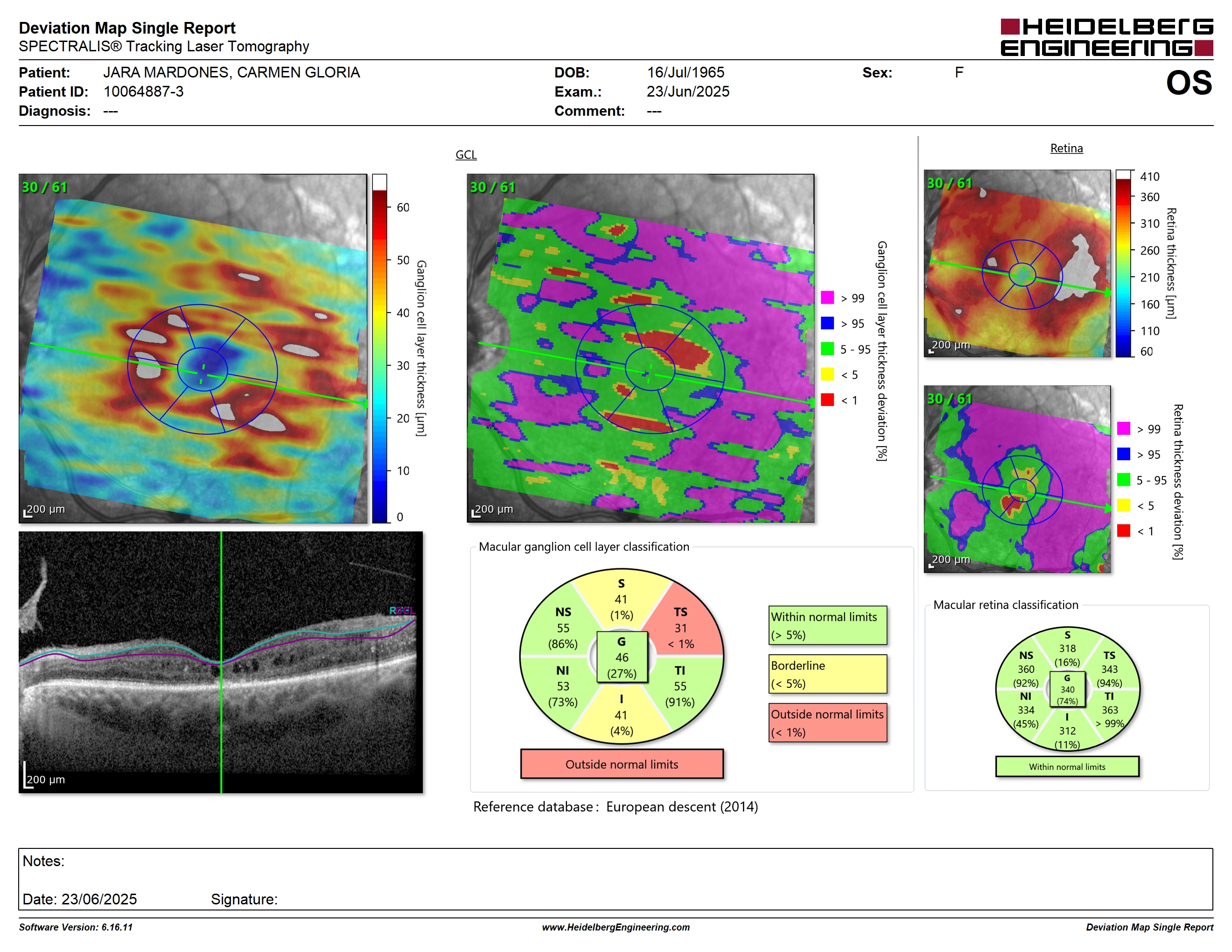Click the retina global G value 340
The width and height of the screenshot is (1232, 952).
click(x=1067, y=689)
